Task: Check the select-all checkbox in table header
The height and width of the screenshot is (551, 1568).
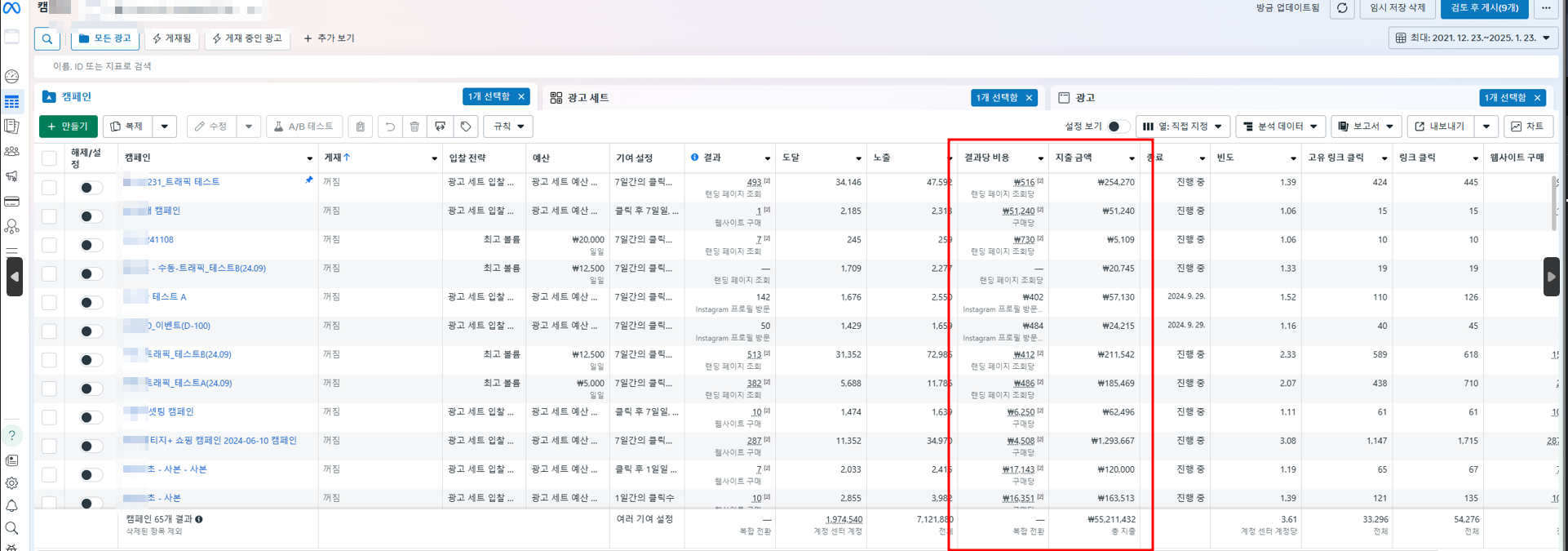Action: pos(50,158)
